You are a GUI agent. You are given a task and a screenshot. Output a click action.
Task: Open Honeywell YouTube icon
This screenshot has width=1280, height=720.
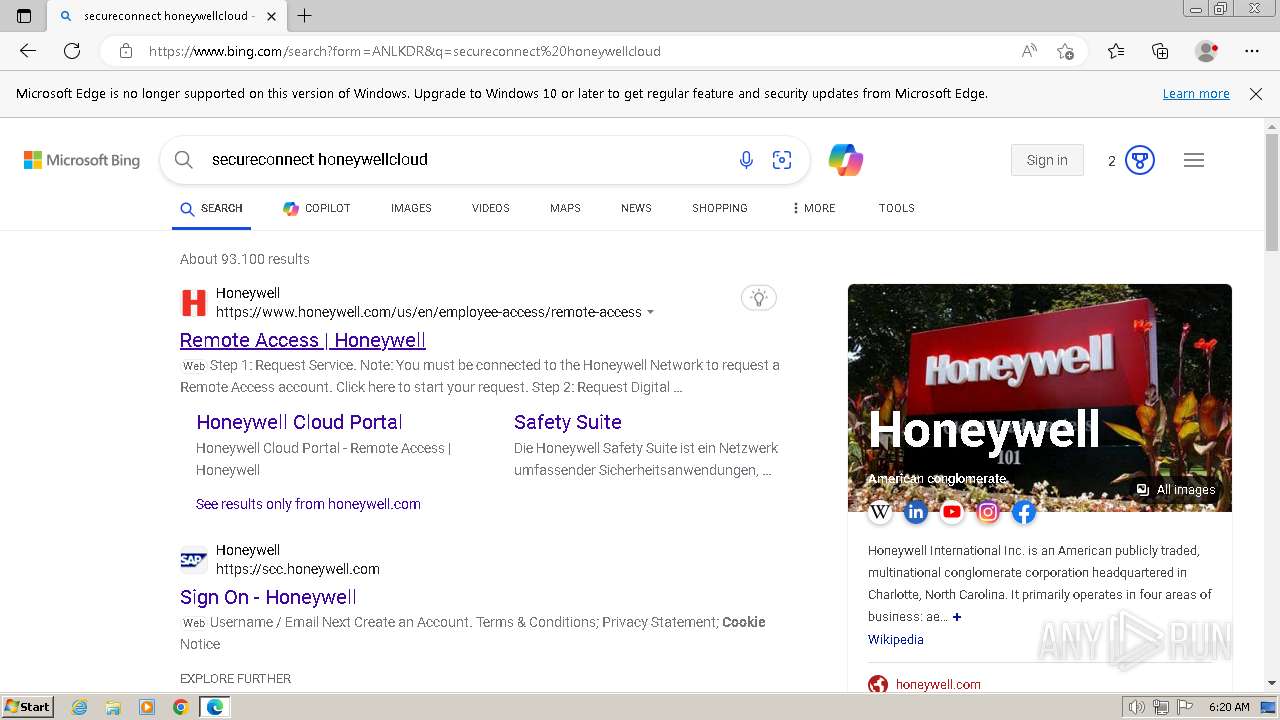pyautogui.click(x=952, y=512)
